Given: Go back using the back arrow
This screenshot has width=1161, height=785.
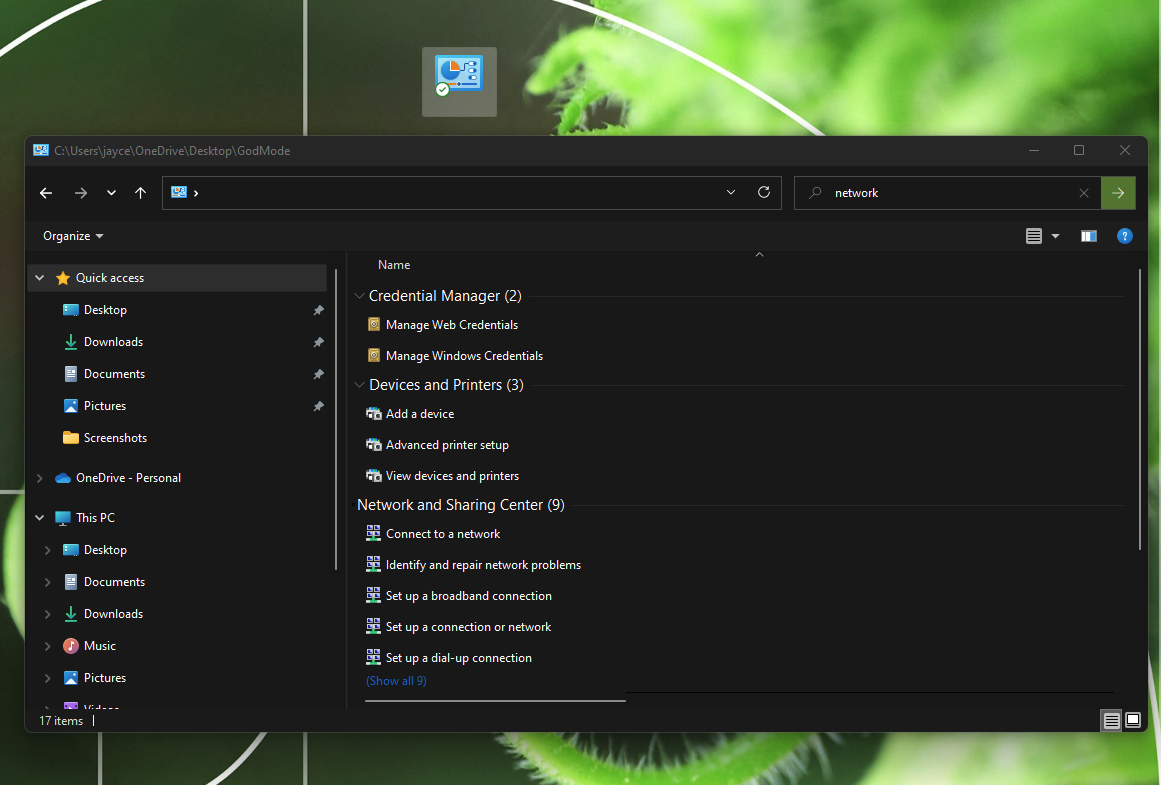Looking at the screenshot, I should [46, 193].
